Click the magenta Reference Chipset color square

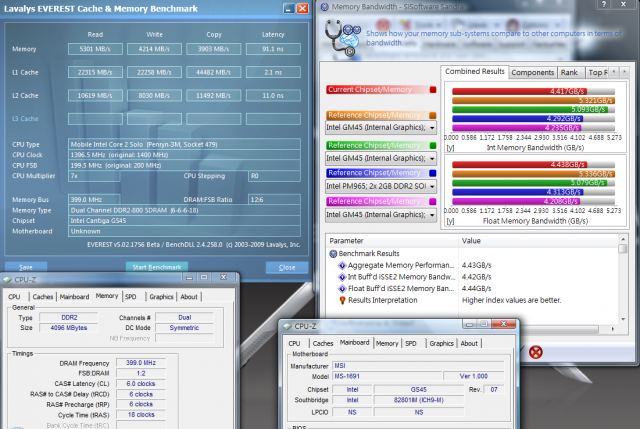(x=433, y=201)
